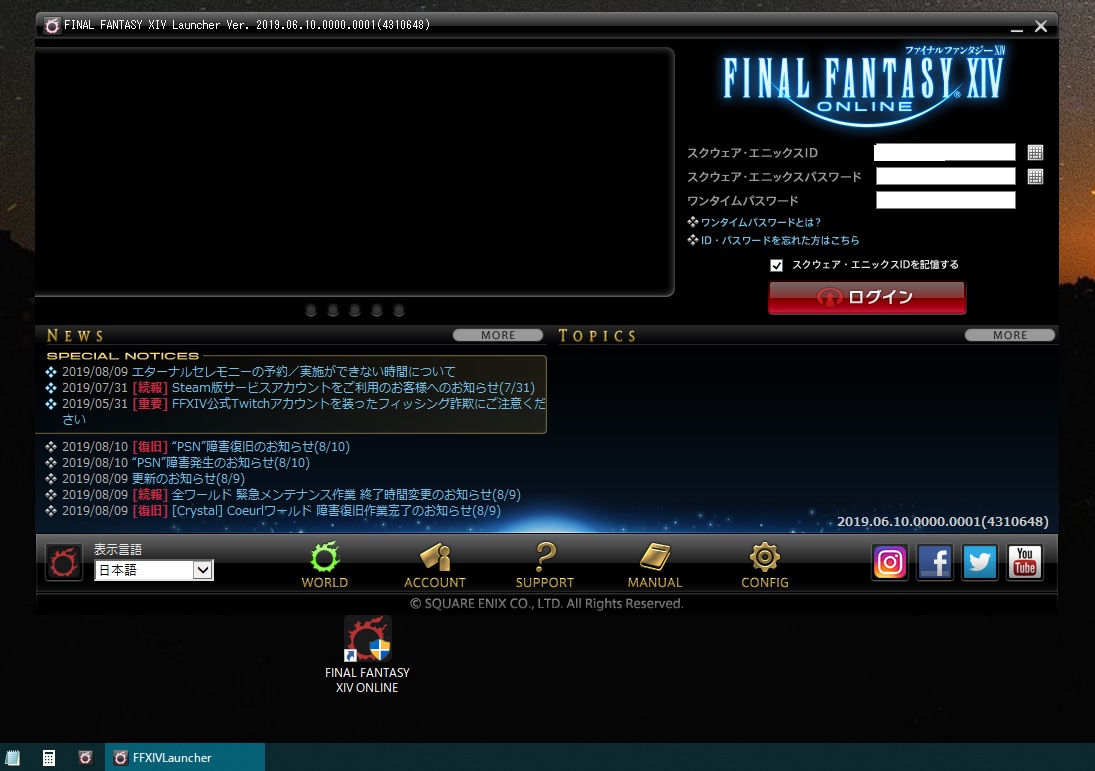The image size is (1095, 771).
Task: Select the first banner slide dot
Action: coord(311,310)
